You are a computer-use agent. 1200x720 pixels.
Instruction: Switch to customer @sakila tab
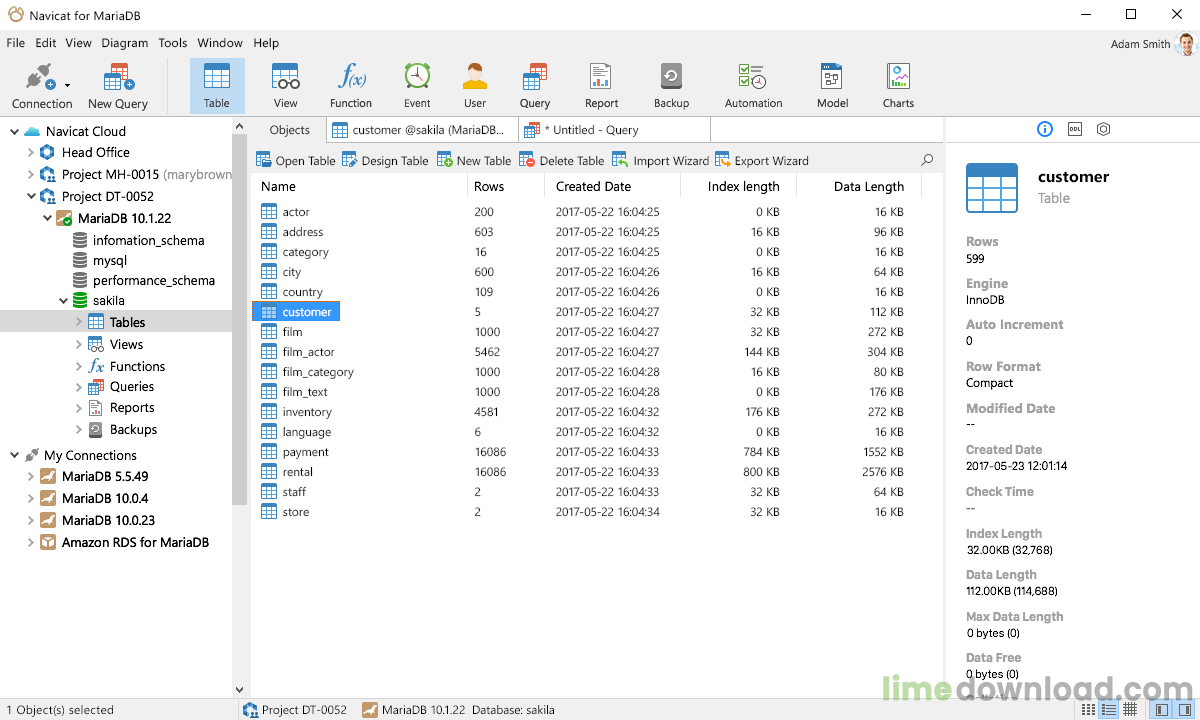point(422,130)
